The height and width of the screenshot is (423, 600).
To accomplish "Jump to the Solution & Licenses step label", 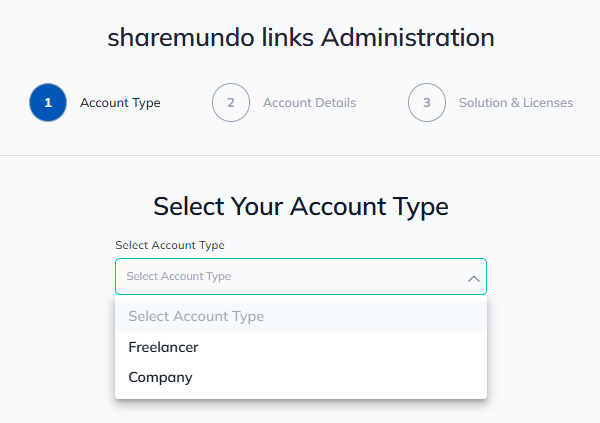I will [x=516, y=103].
